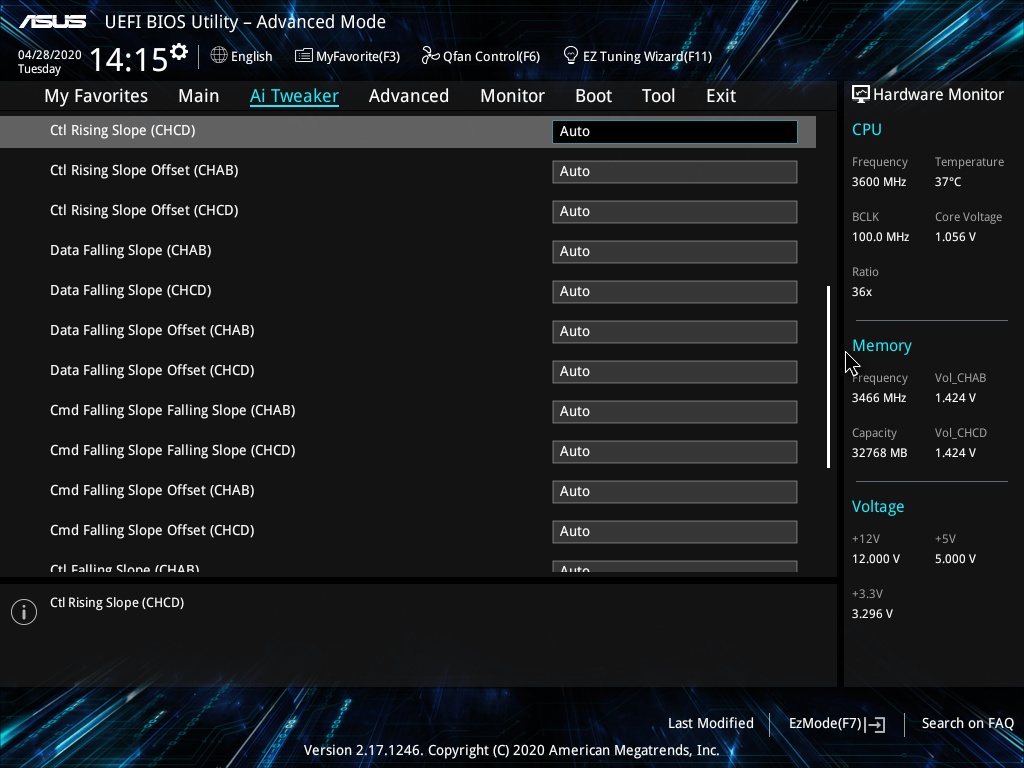The width and height of the screenshot is (1024, 768).
Task: Click the Voltage heading in Hardware Monitor
Action: [878, 507]
